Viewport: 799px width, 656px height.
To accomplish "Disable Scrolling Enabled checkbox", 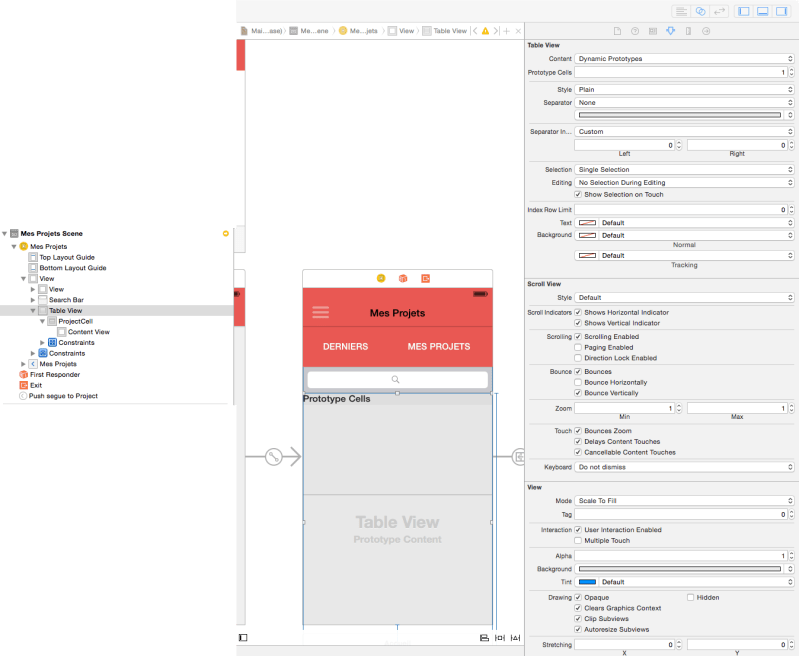I will point(578,336).
